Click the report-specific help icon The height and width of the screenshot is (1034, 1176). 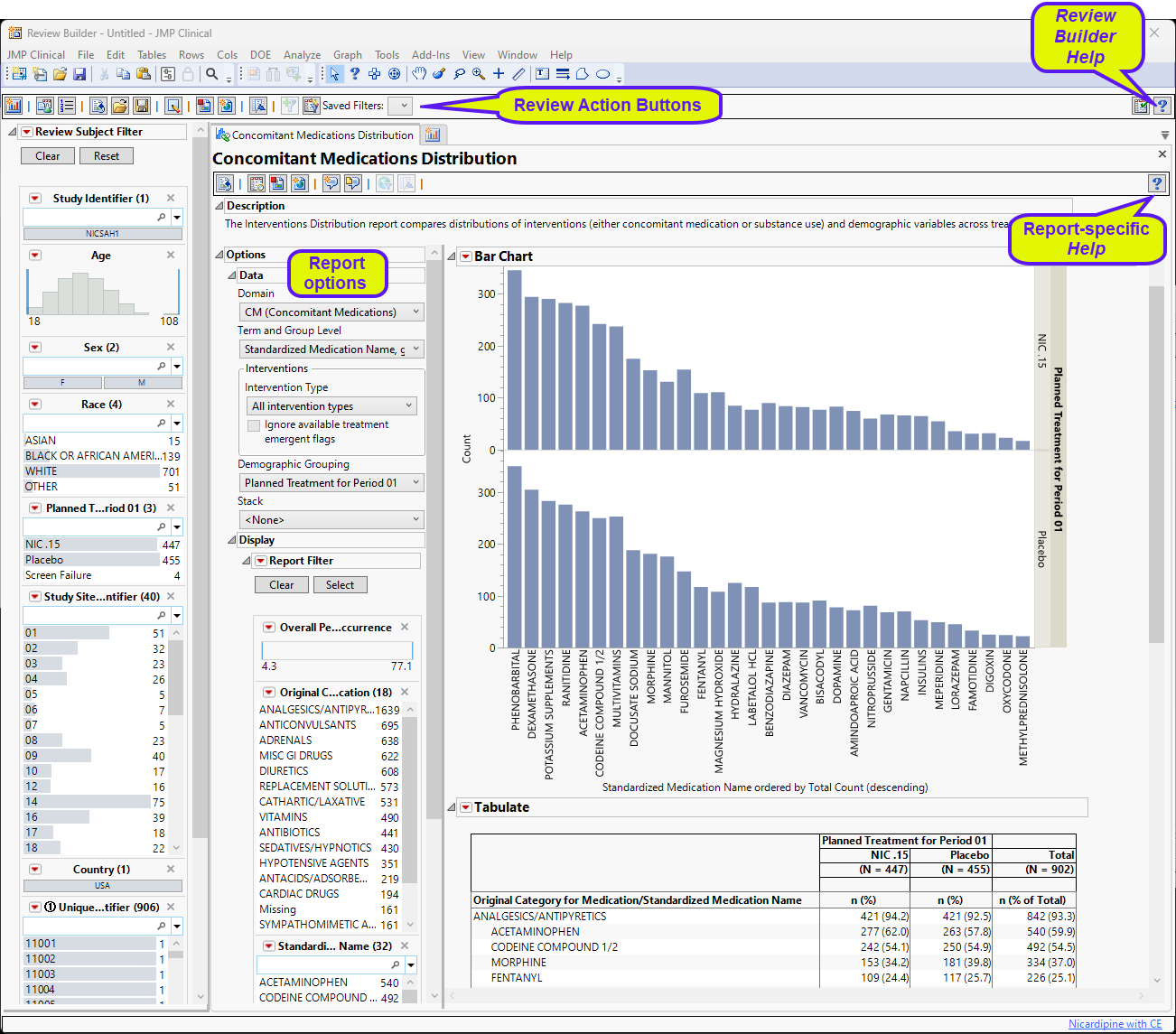click(1156, 183)
